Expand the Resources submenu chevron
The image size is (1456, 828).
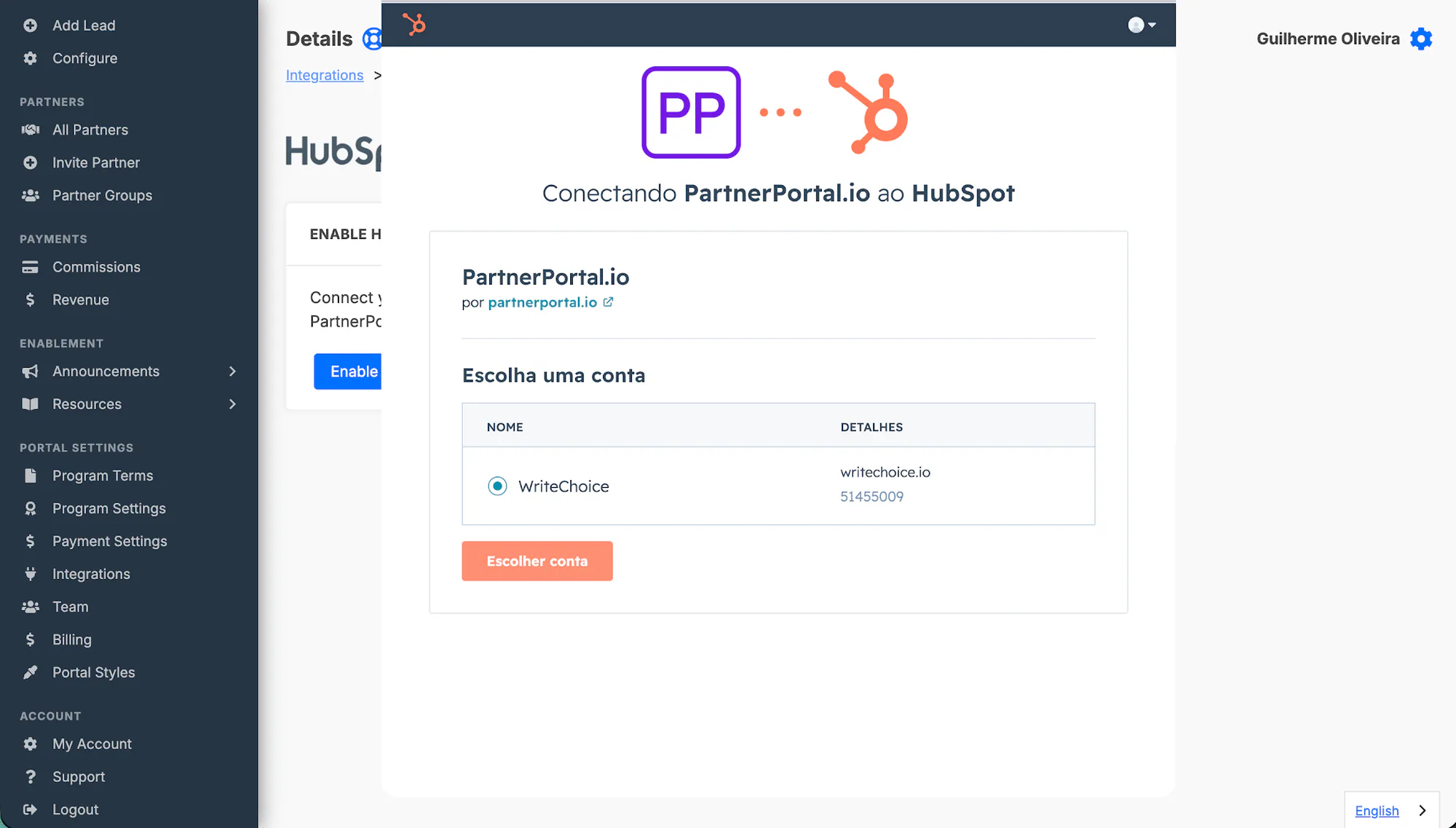tap(232, 404)
